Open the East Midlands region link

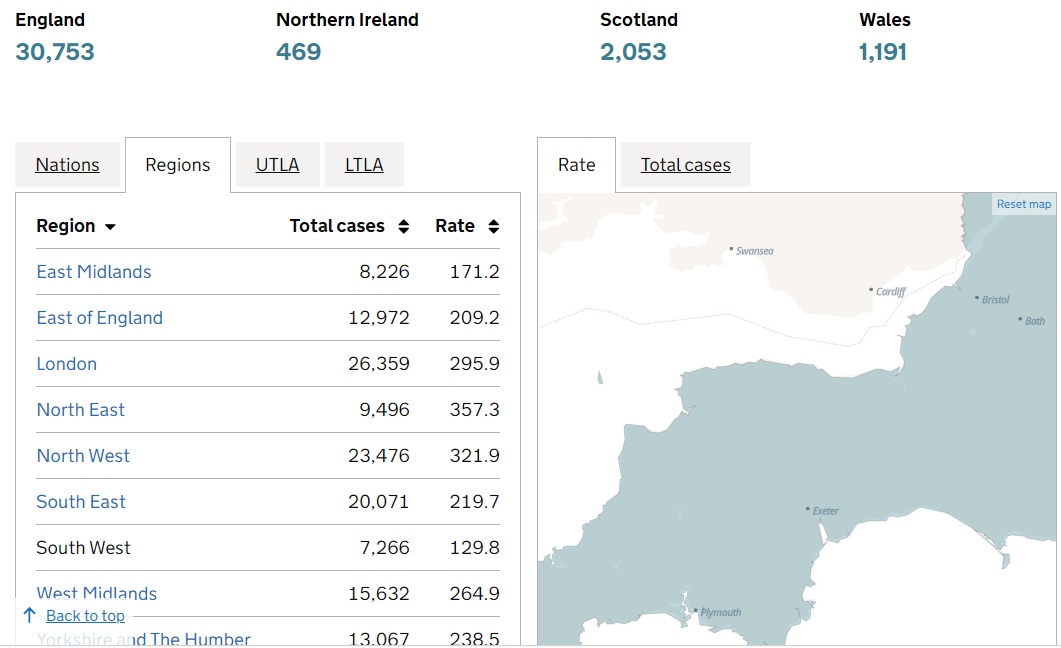[94, 272]
